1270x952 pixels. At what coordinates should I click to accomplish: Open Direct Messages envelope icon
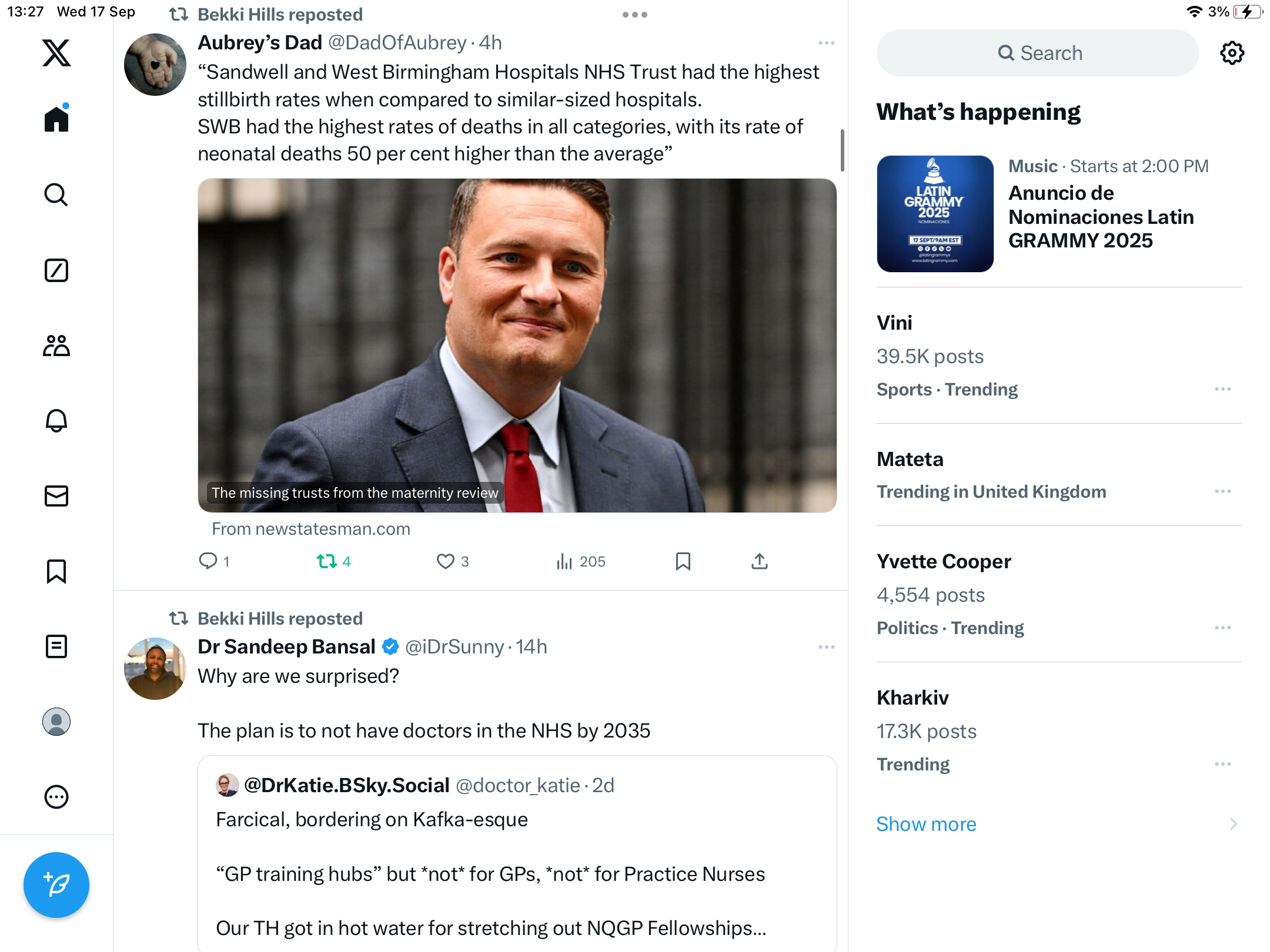[x=56, y=496]
